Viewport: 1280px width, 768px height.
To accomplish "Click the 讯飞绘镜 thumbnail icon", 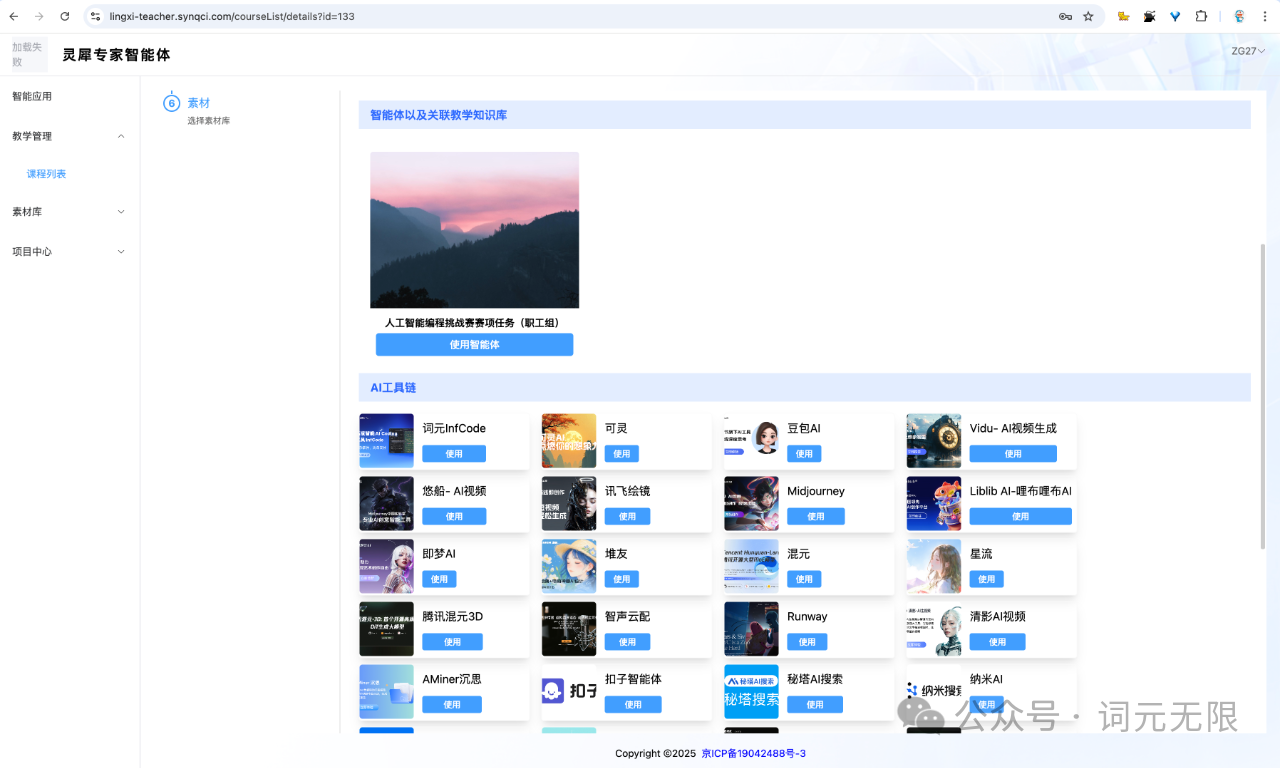I will (569, 503).
